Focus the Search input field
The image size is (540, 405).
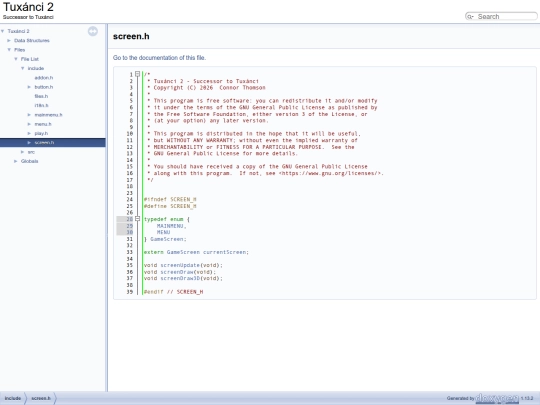(506, 17)
